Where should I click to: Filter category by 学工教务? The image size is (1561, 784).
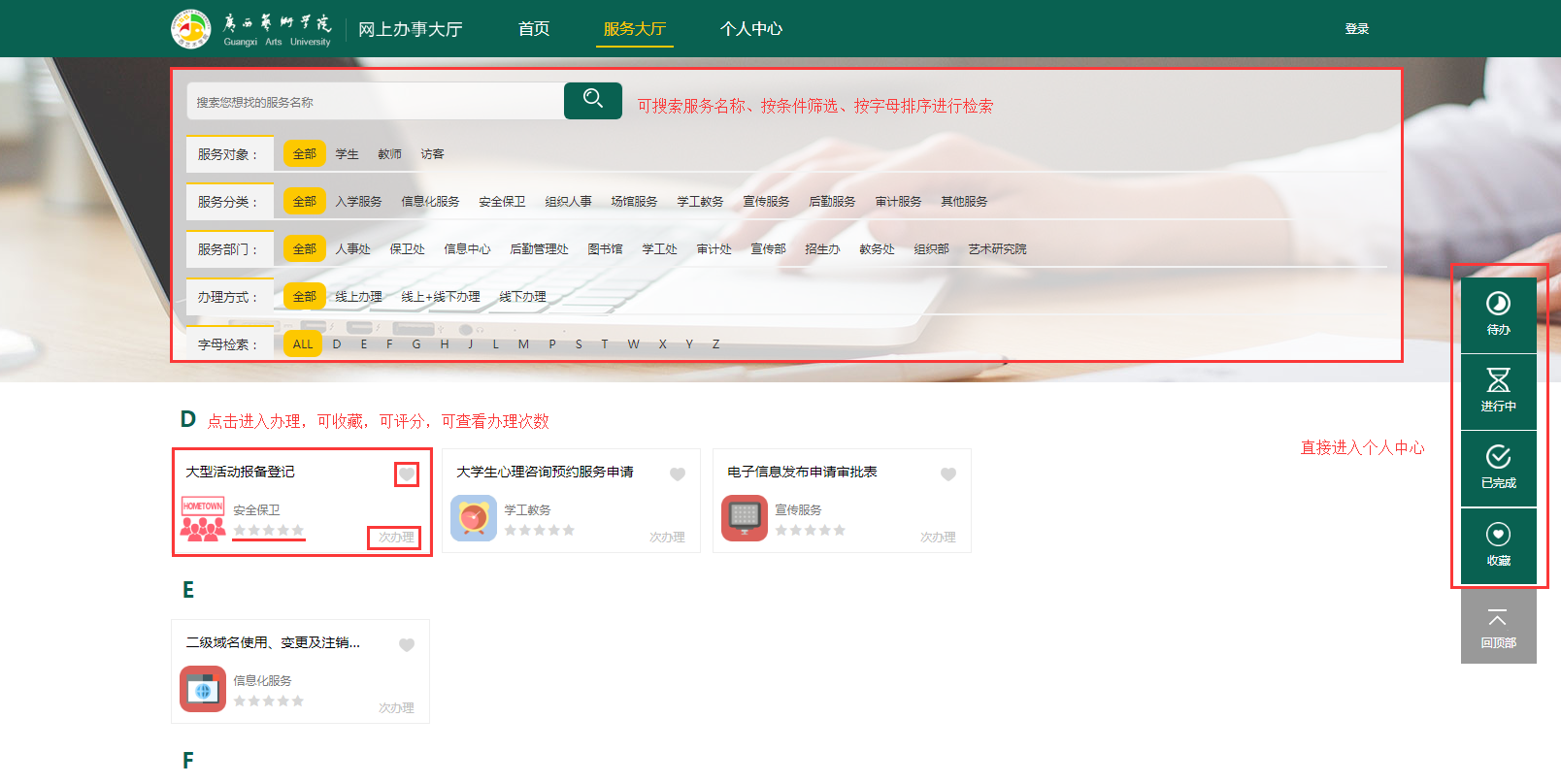[701, 201]
